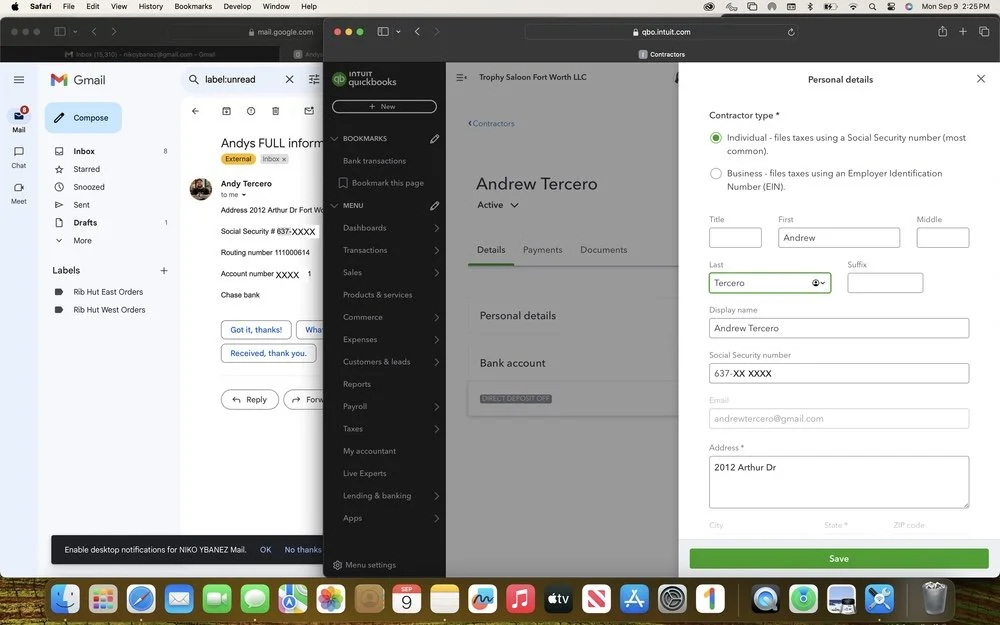The height and width of the screenshot is (625, 1000).
Task: Open Meet in the Gmail side rail
Action: [x=18, y=188]
